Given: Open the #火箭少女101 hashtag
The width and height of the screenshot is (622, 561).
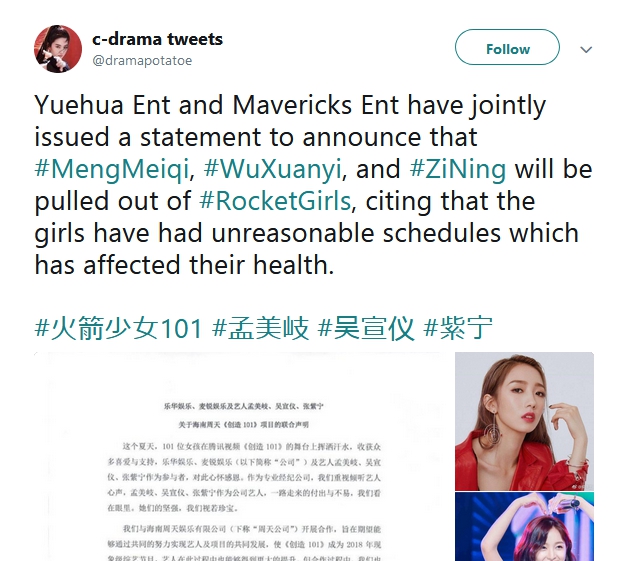Looking at the screenshot, I should [119, 328].
